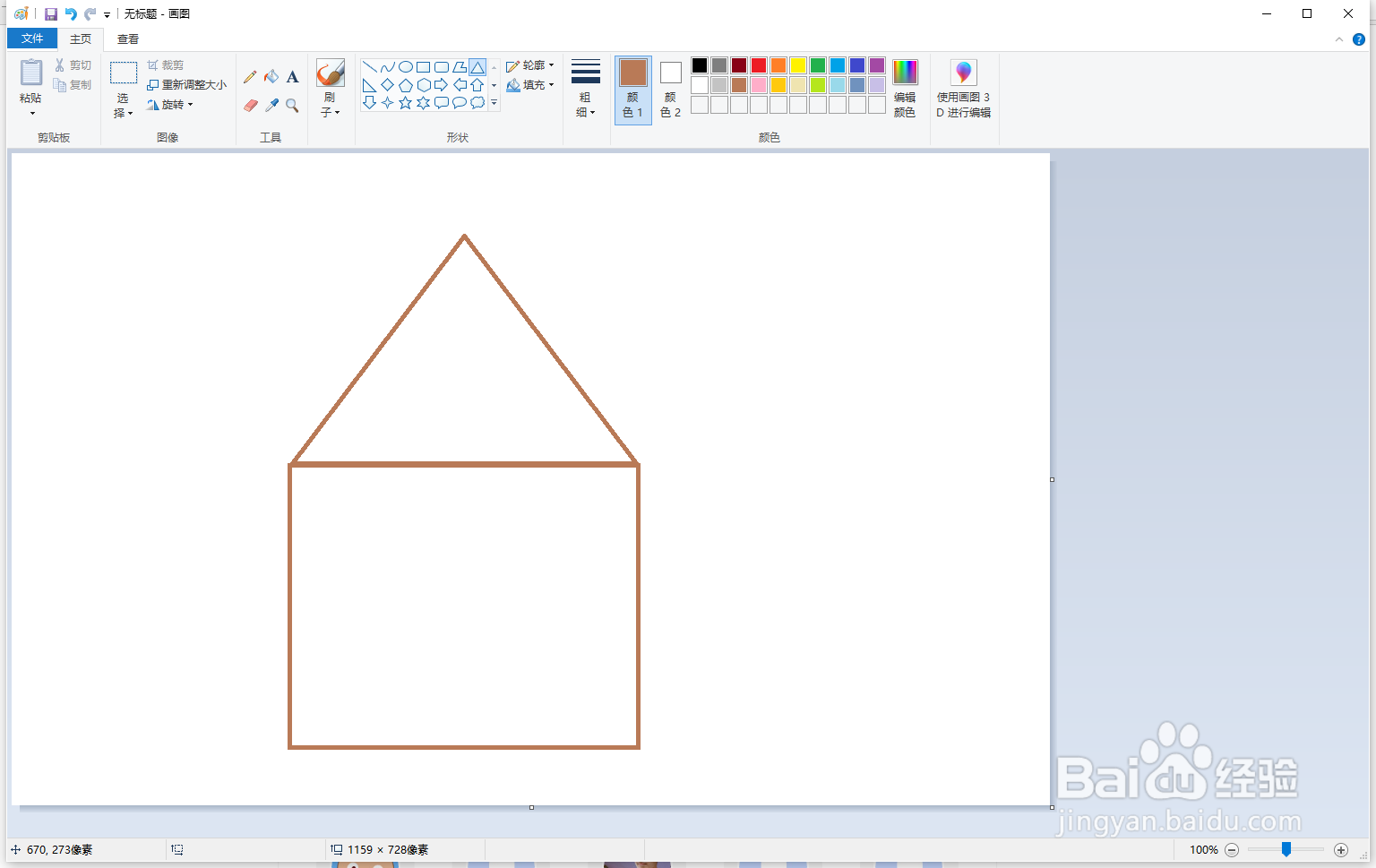Open the 刷子 brushes dropdown
This screenshot has height=868, width=1376.
click(x=331, y=106)
